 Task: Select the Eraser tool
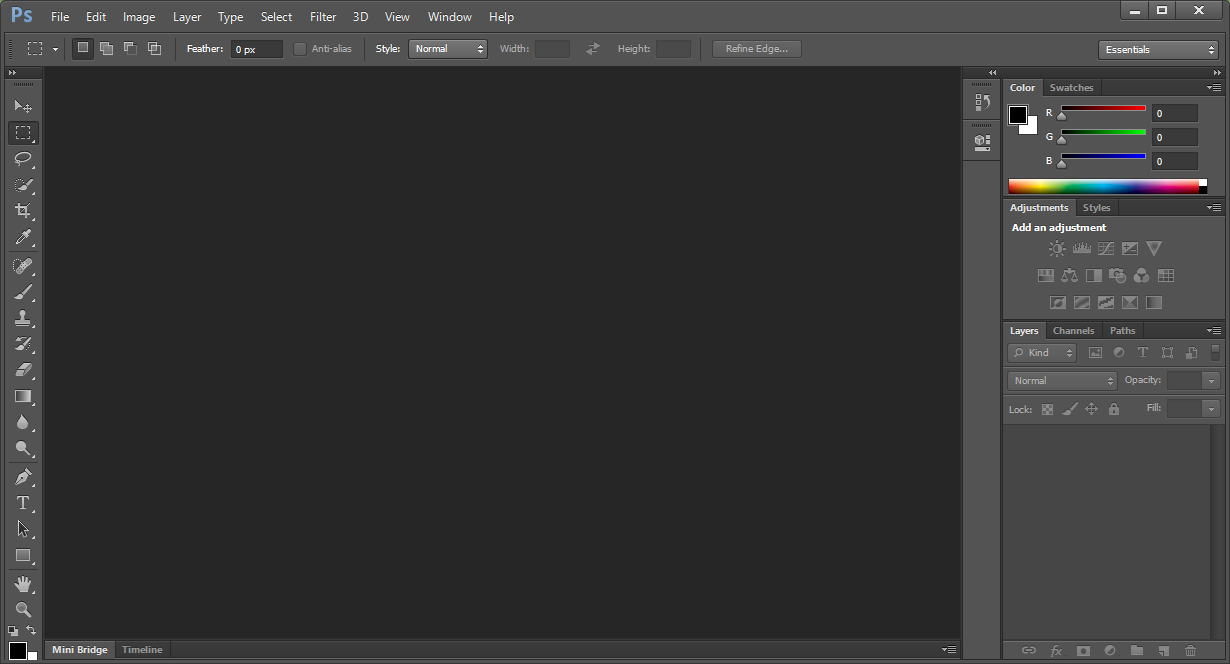[x=23, y=370]
